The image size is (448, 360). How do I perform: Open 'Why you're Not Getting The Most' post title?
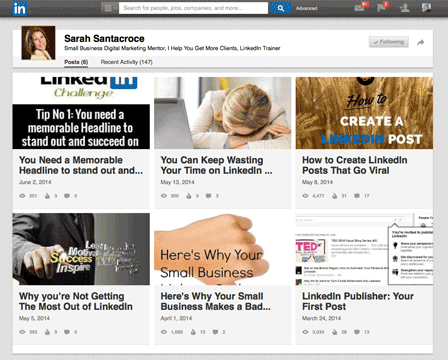76,301
